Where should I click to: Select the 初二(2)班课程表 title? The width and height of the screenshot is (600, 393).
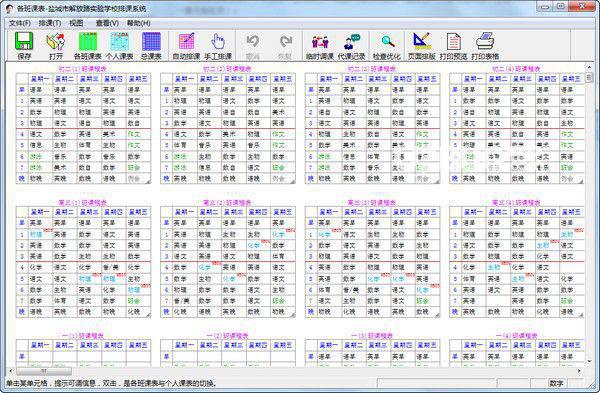click(227, 69)
